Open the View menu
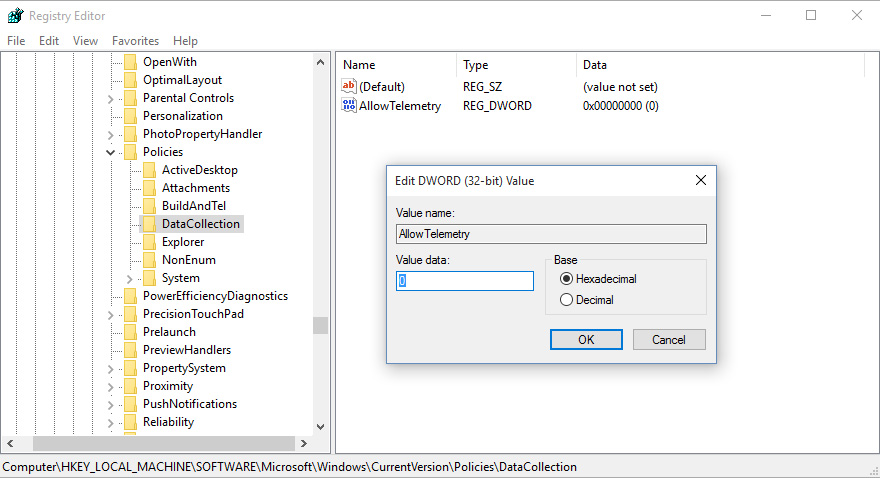880x478 pixels. [85, 41]
